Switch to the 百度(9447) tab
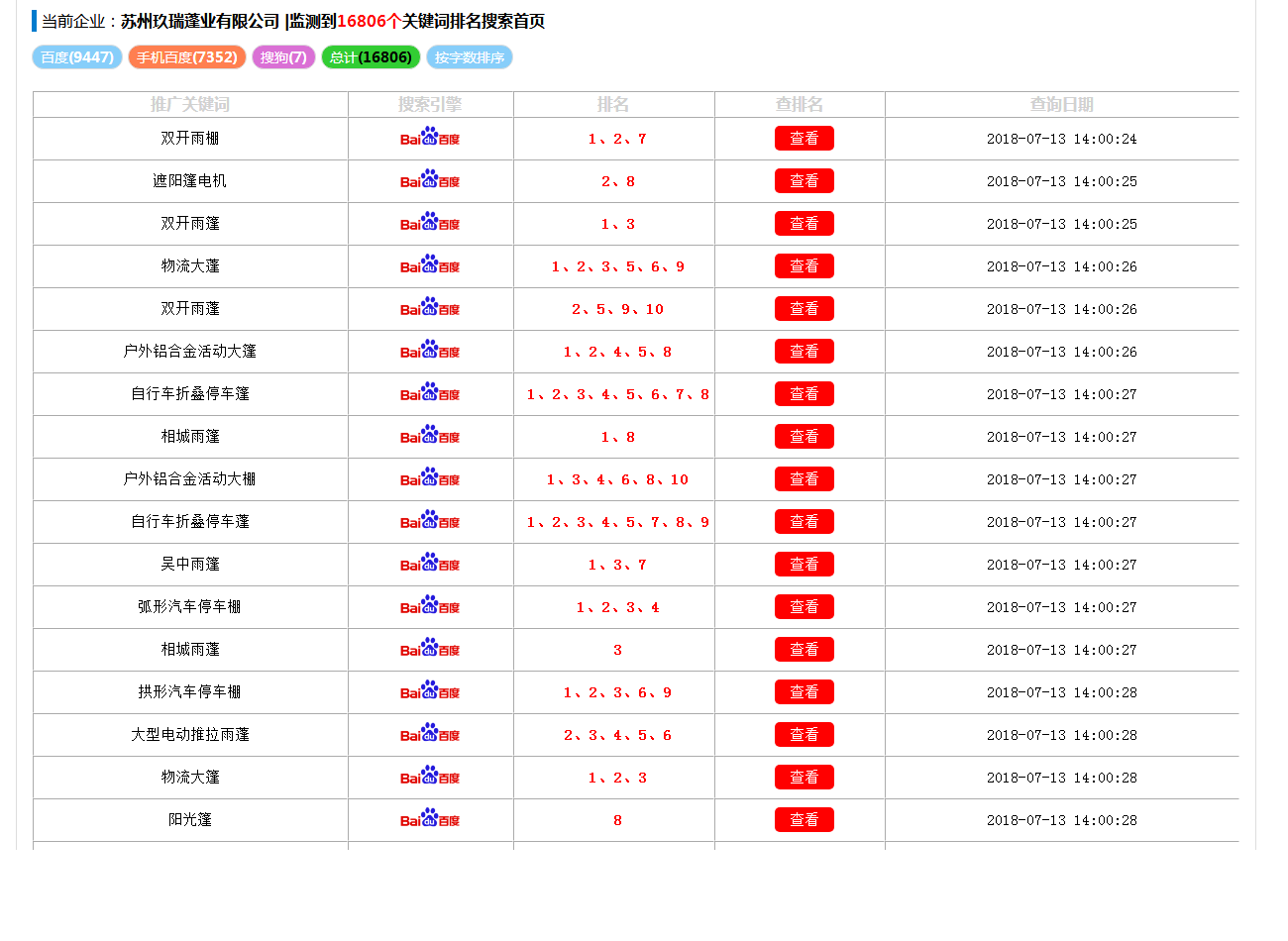The height and width of the screenshot is (941, 1288). pos(77,57)
